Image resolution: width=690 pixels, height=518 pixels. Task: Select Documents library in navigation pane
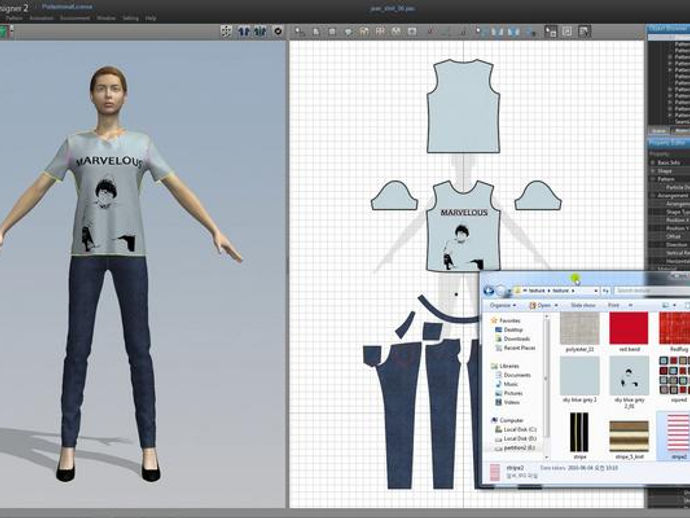click(x=513, y=375)
